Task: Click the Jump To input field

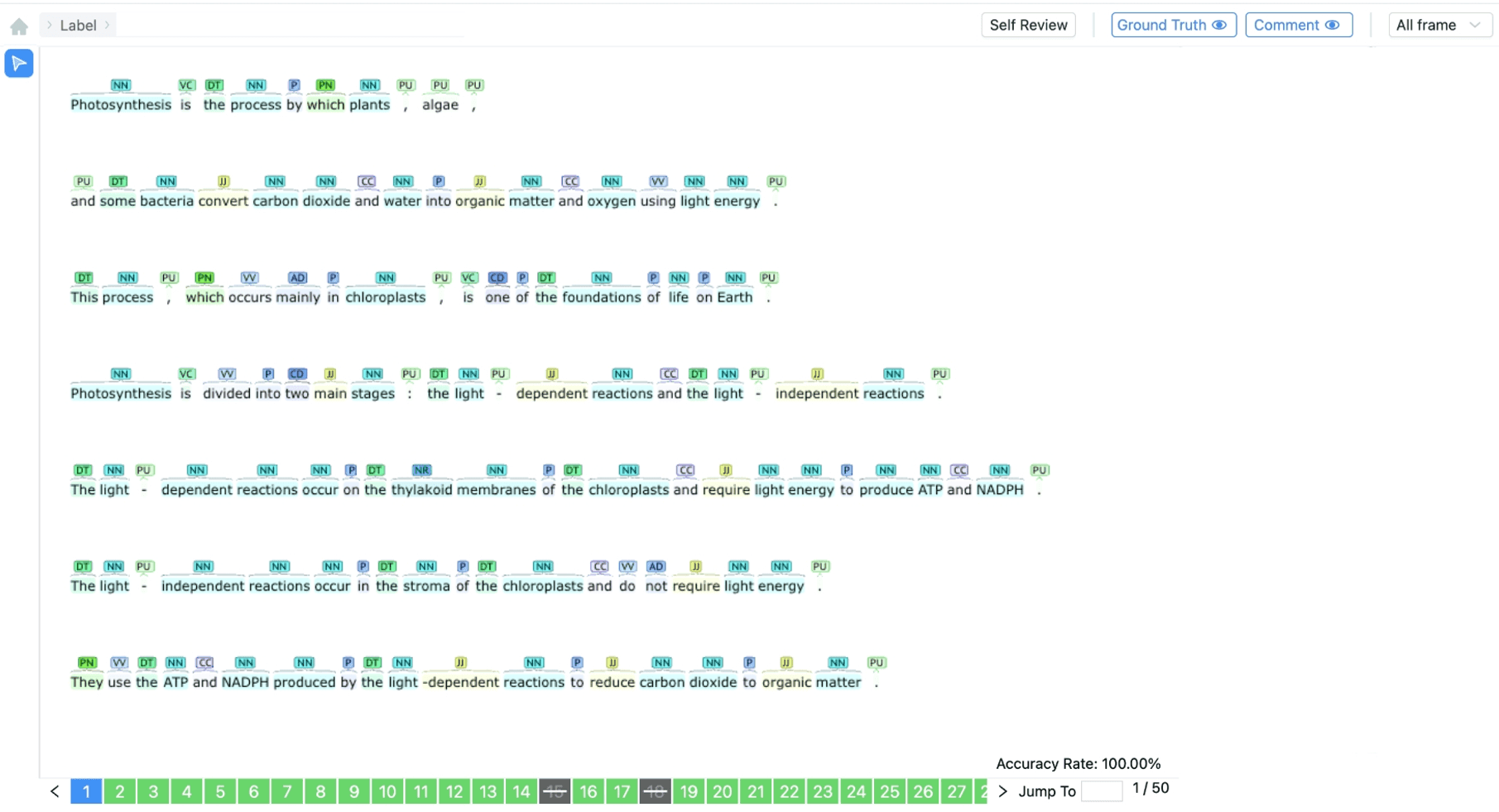Action: (1101, 791)
